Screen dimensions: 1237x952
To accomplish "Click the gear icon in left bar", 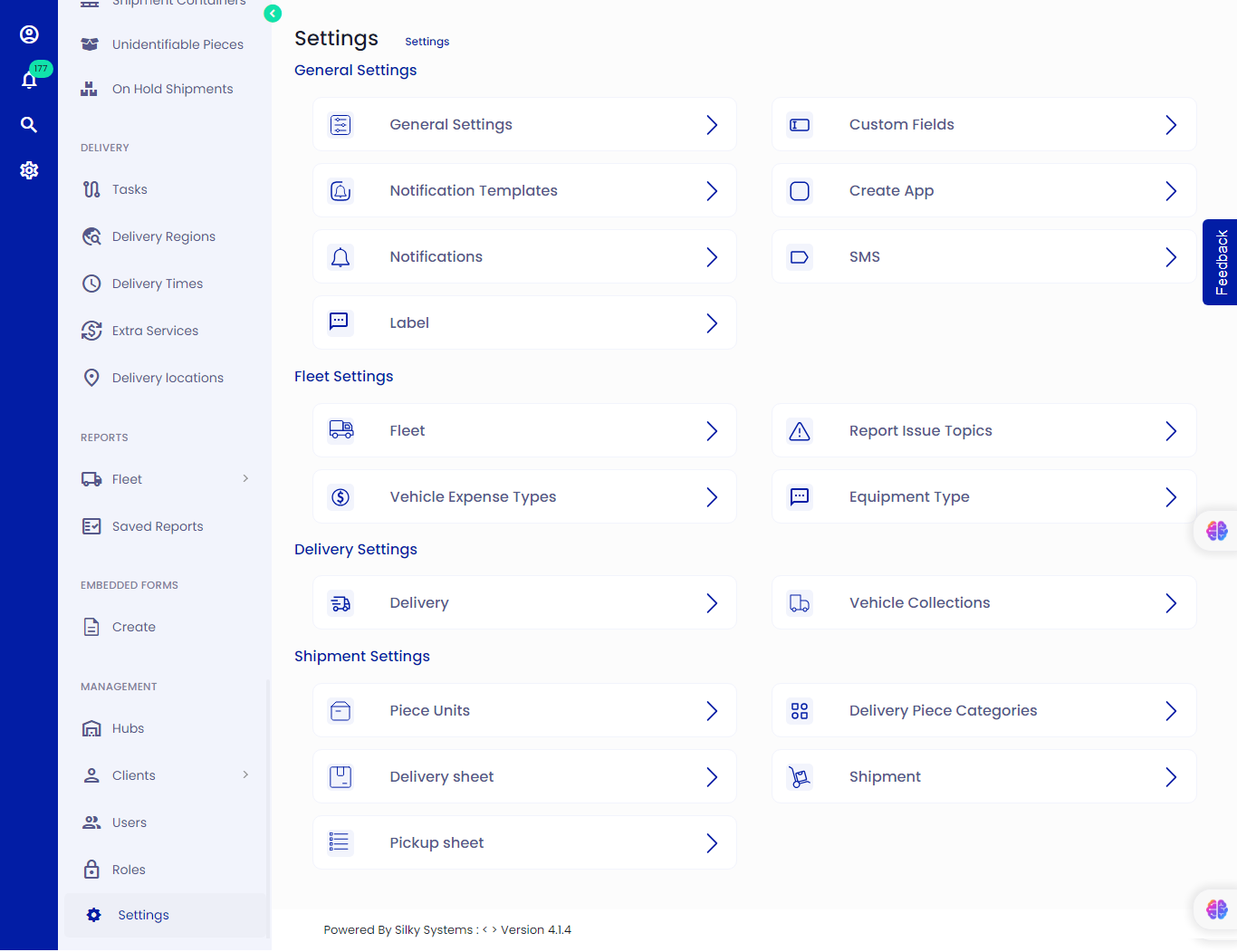I will [x=29, y=170].
